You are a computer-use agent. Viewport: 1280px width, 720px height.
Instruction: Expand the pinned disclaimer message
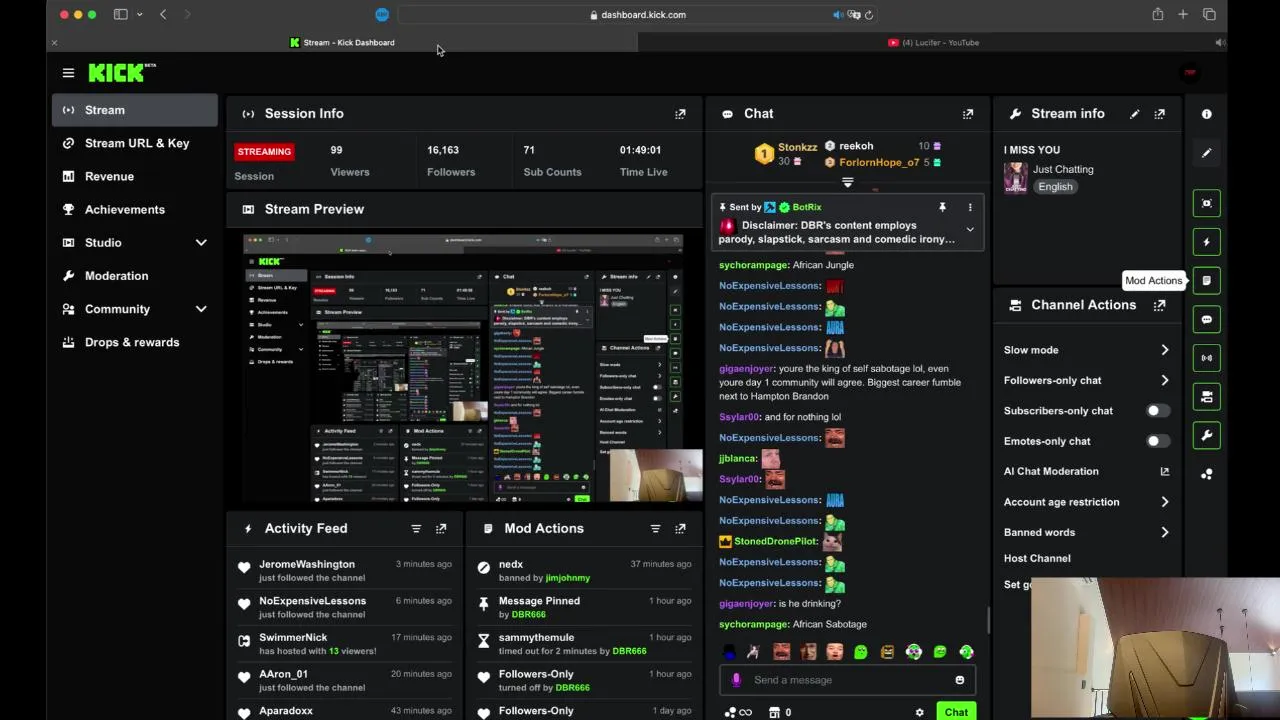(970, 230)
